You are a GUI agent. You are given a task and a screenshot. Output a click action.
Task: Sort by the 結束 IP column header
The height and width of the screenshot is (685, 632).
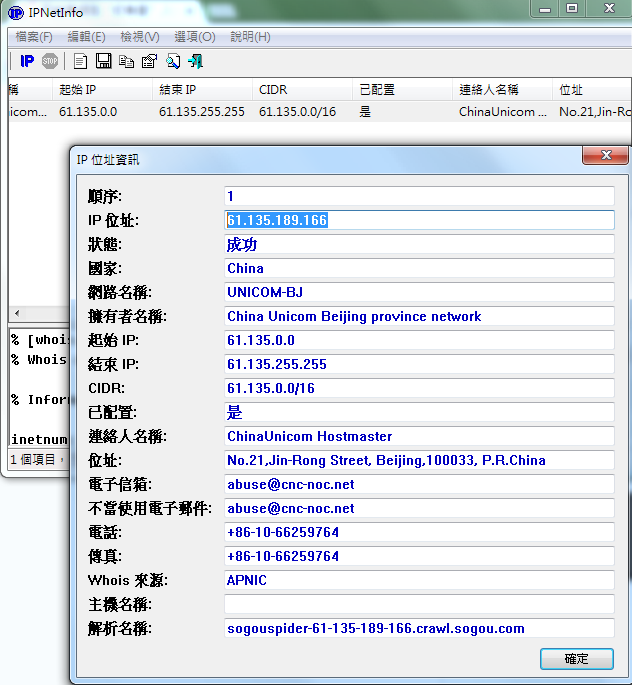(x=202, y=90)
